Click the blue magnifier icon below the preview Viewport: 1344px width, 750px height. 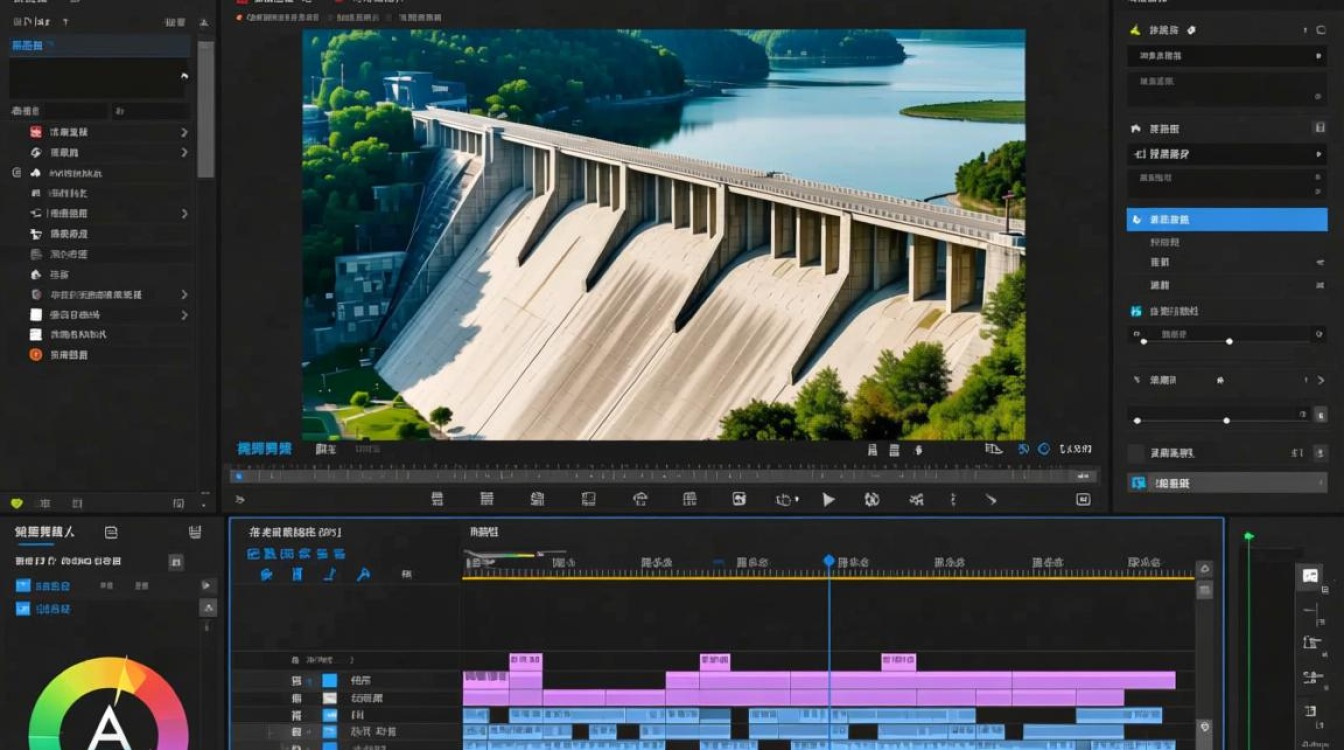pyautogui.click(x=1023, y=449)
